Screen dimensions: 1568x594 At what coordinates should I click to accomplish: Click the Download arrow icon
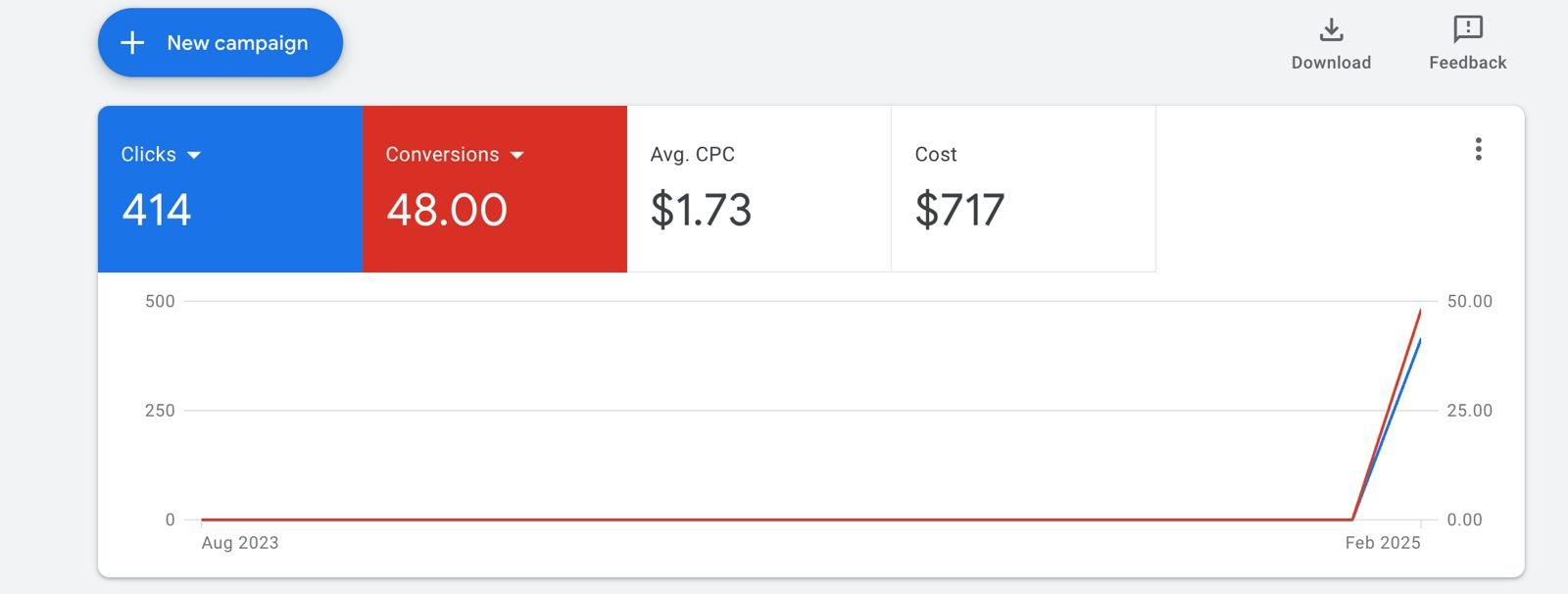pyautogui.click(x=1331, y=29)
